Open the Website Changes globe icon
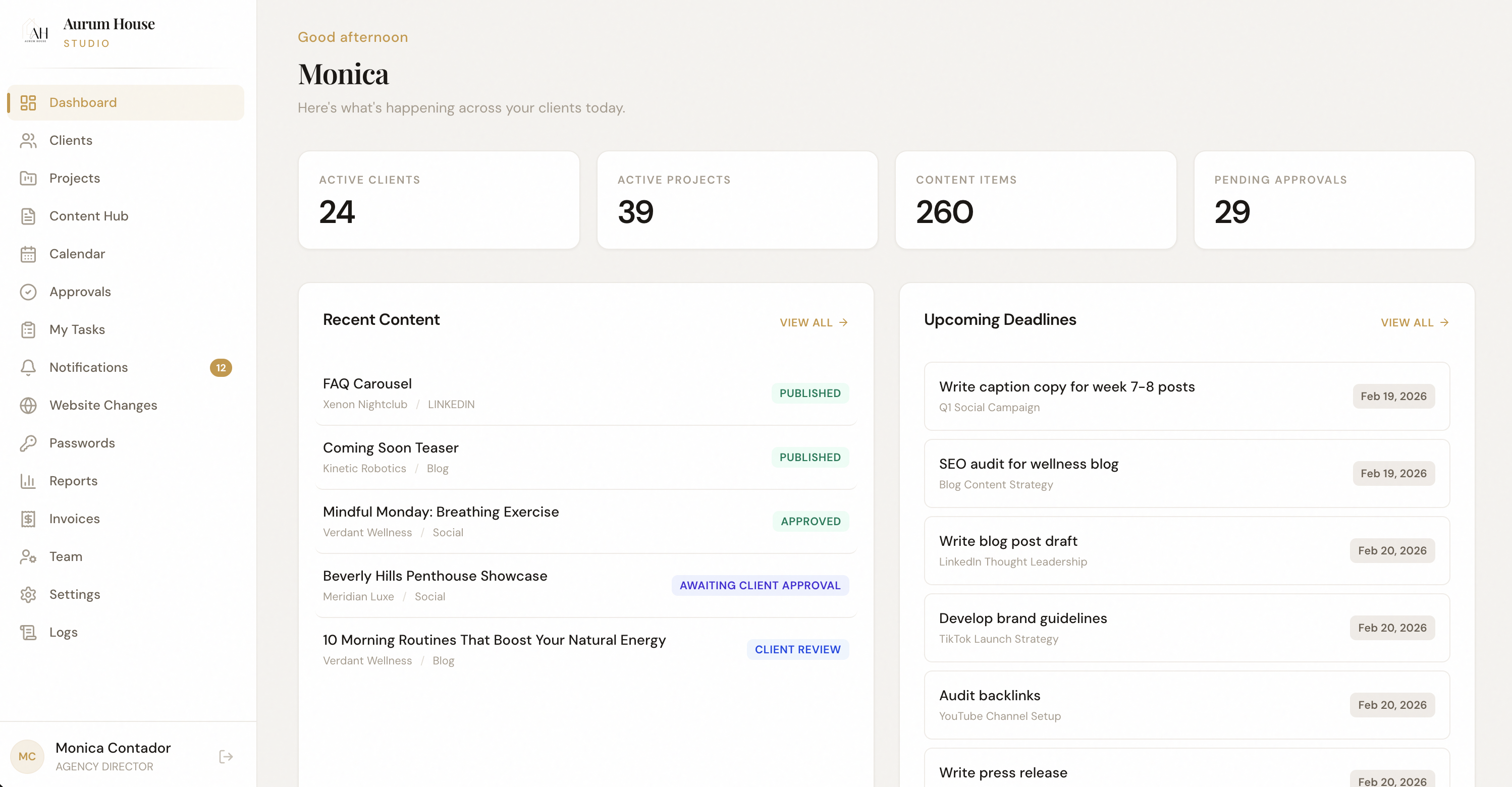 click(x=29, y=405)
